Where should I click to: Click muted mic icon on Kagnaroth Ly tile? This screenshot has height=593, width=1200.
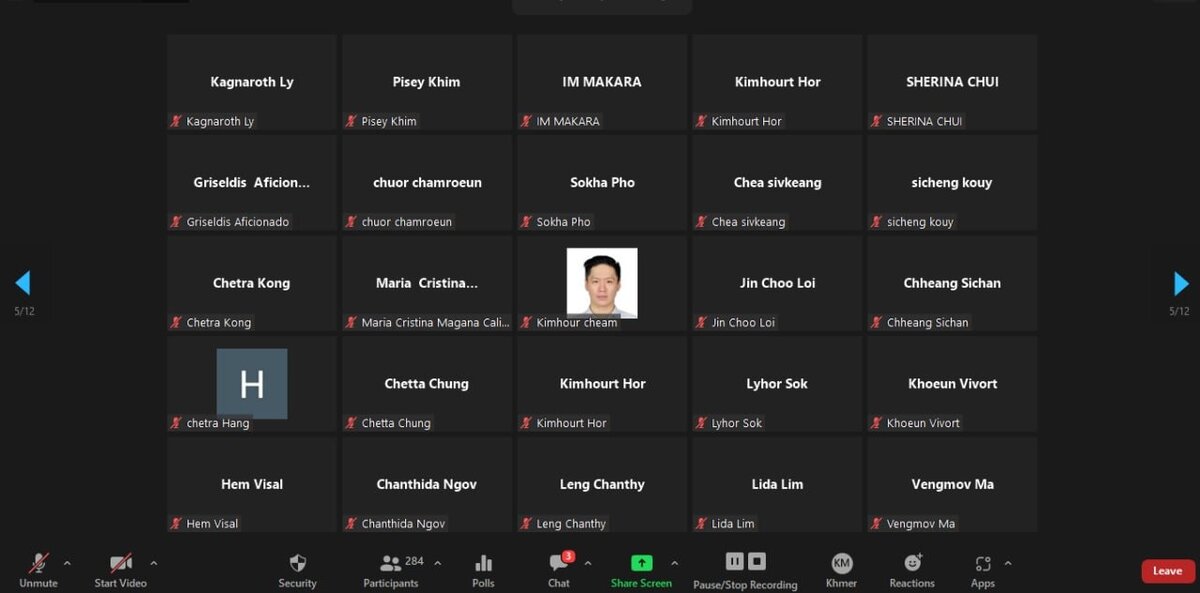176,121
